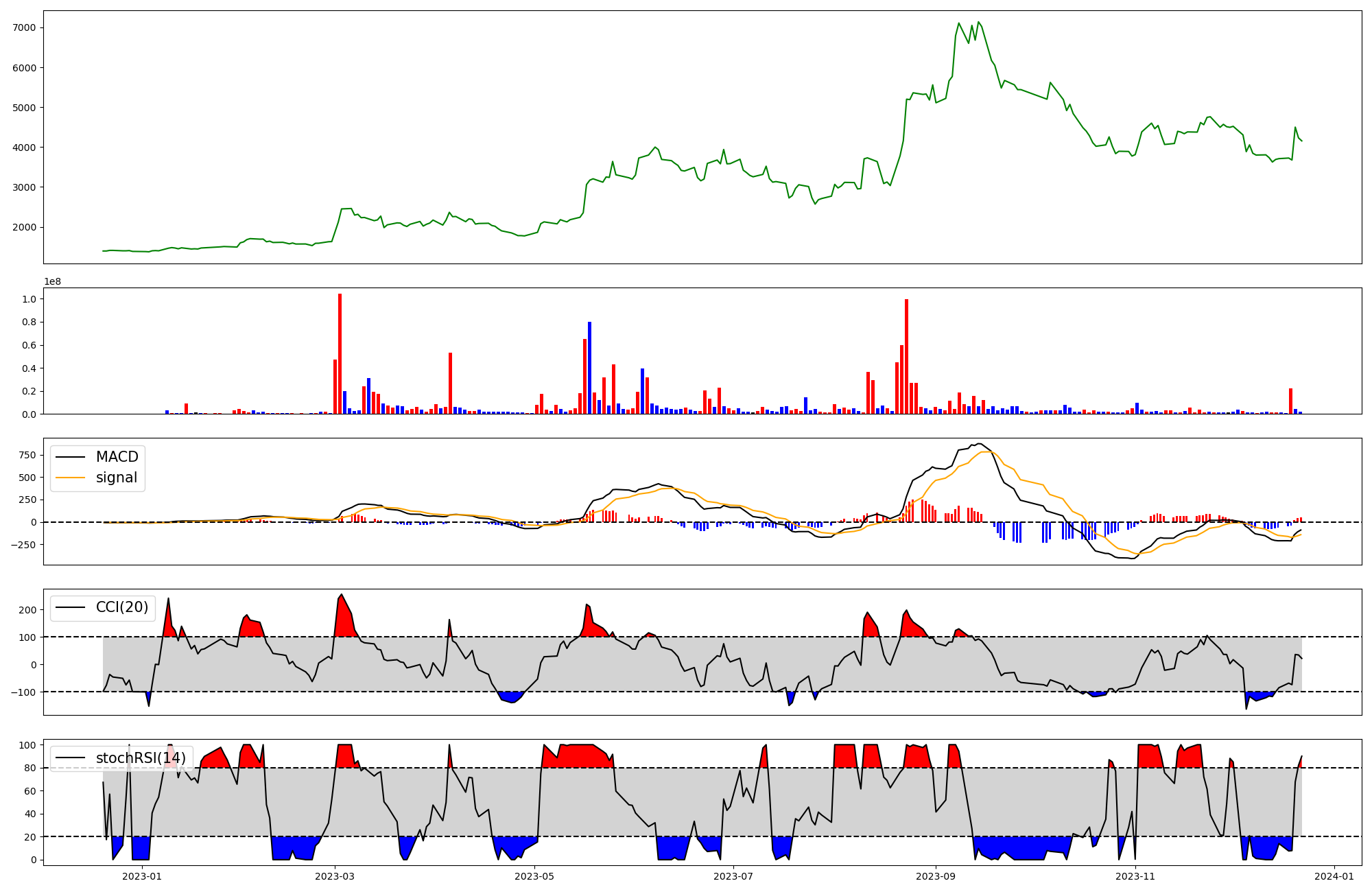Click the 750 label on the MACD axis
The height and width of the screenshot is (892, 1372).
pyautogui.click(x=27, y=455)
